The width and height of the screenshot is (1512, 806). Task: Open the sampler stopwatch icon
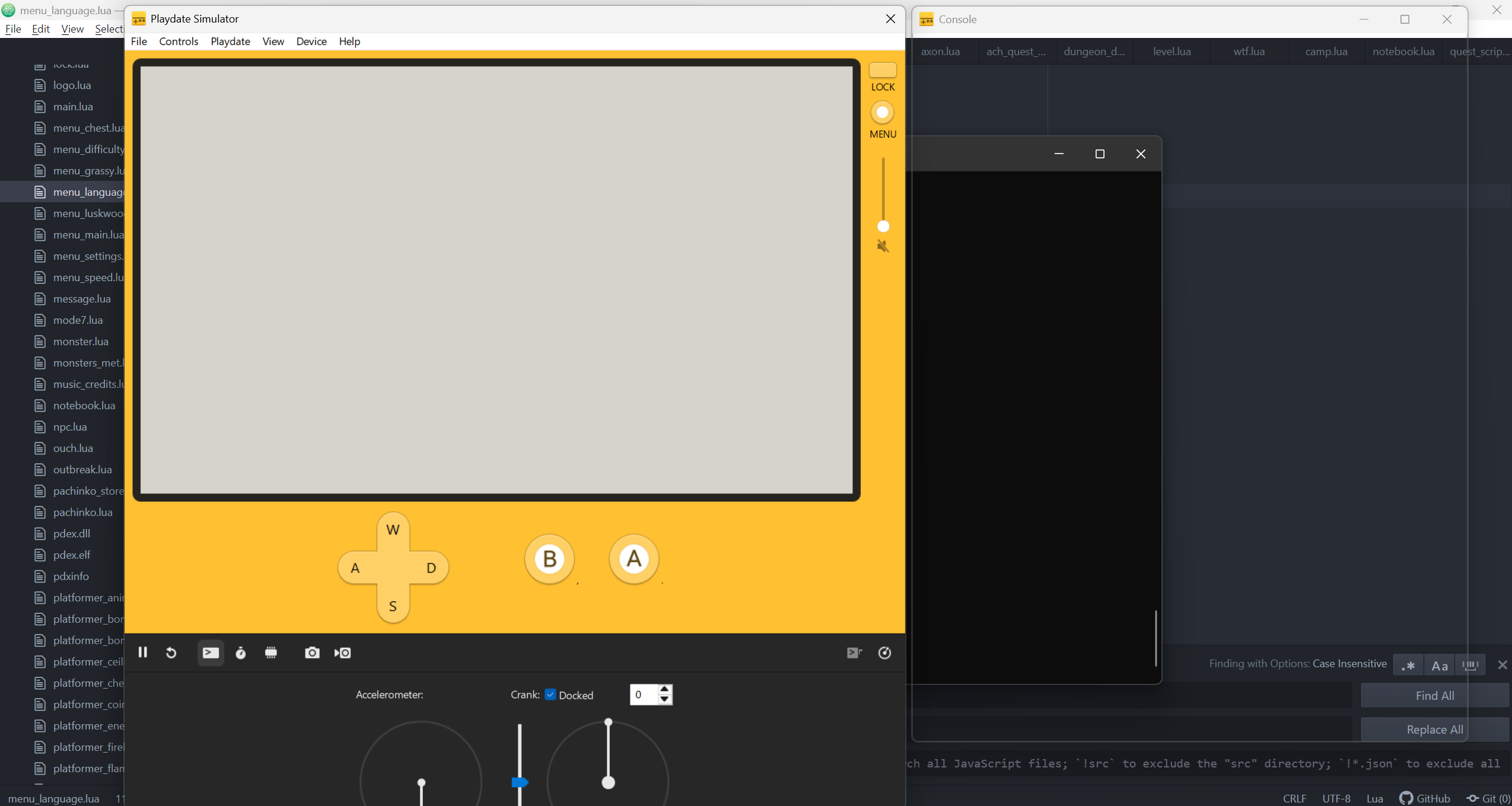[241, 652]
